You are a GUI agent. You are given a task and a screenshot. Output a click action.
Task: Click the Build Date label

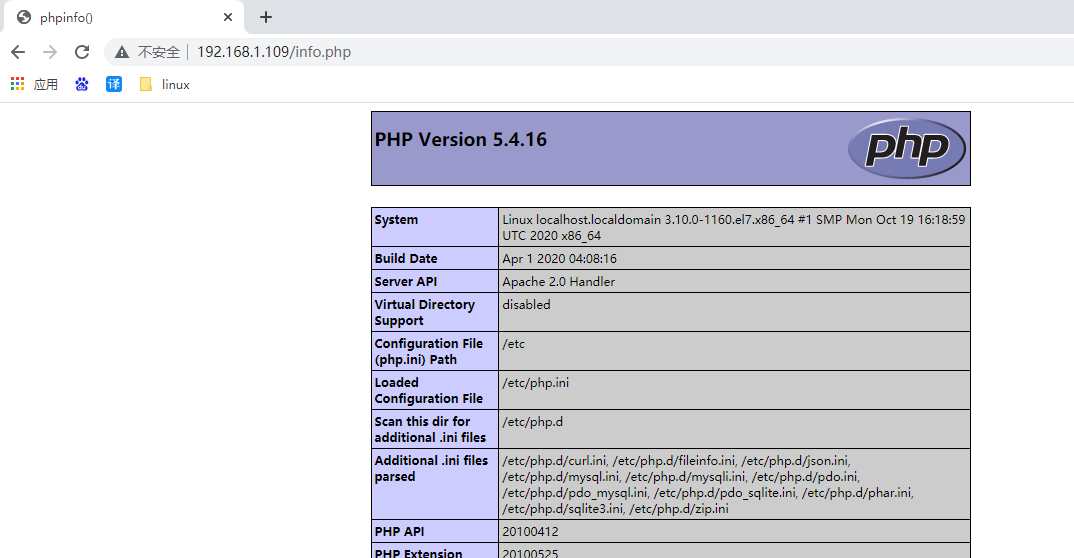[405, 259]
